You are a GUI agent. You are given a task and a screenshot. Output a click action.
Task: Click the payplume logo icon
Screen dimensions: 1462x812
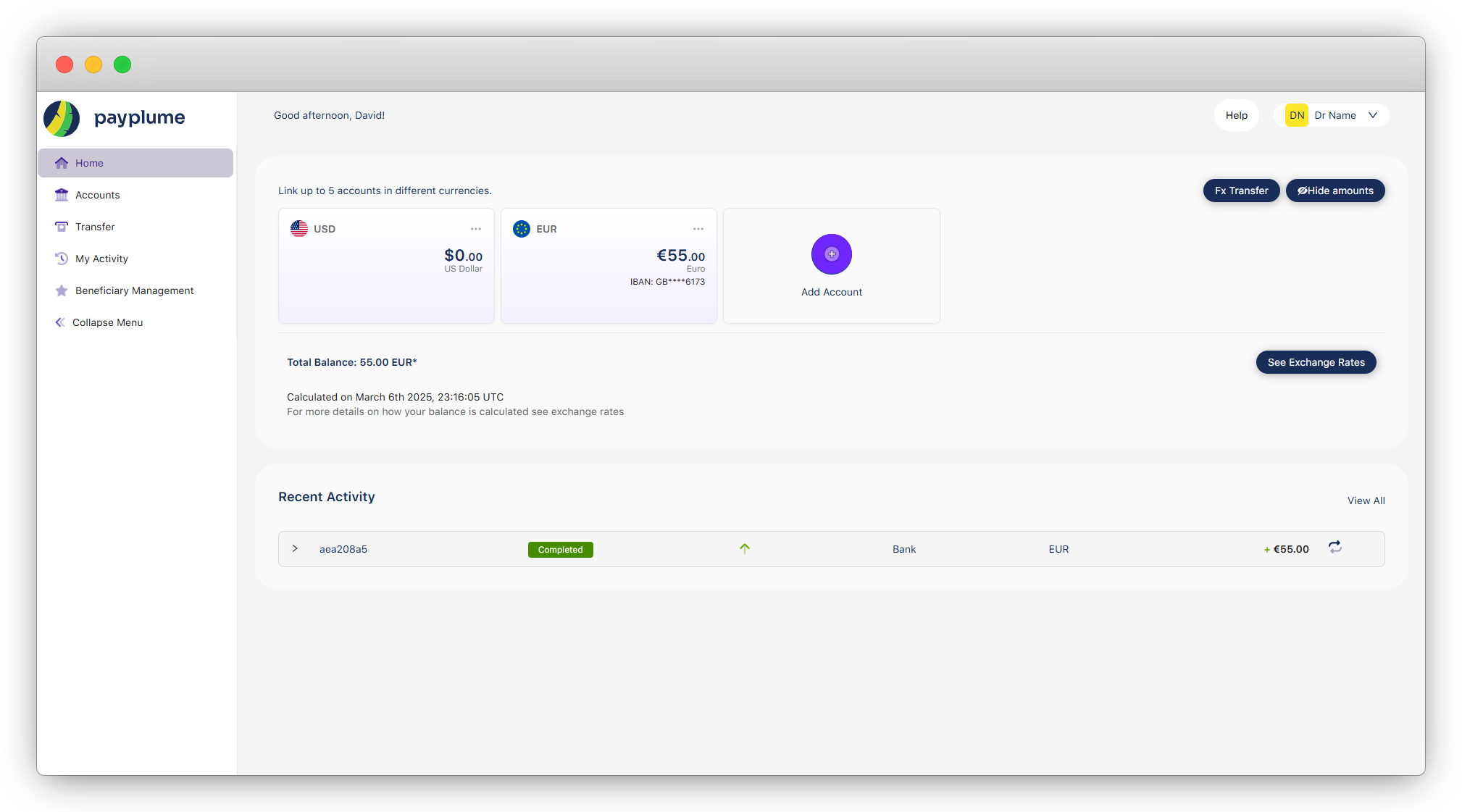pos(62,118)
